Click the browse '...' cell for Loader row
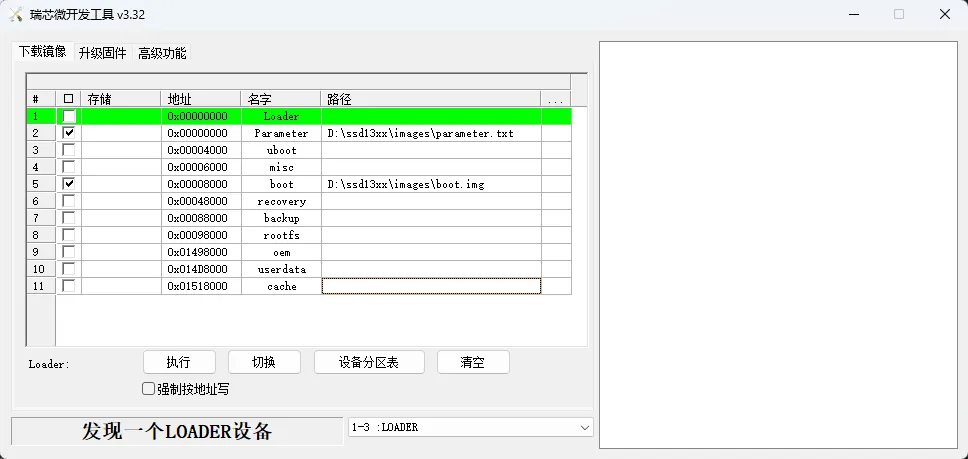 pos(556,116)
